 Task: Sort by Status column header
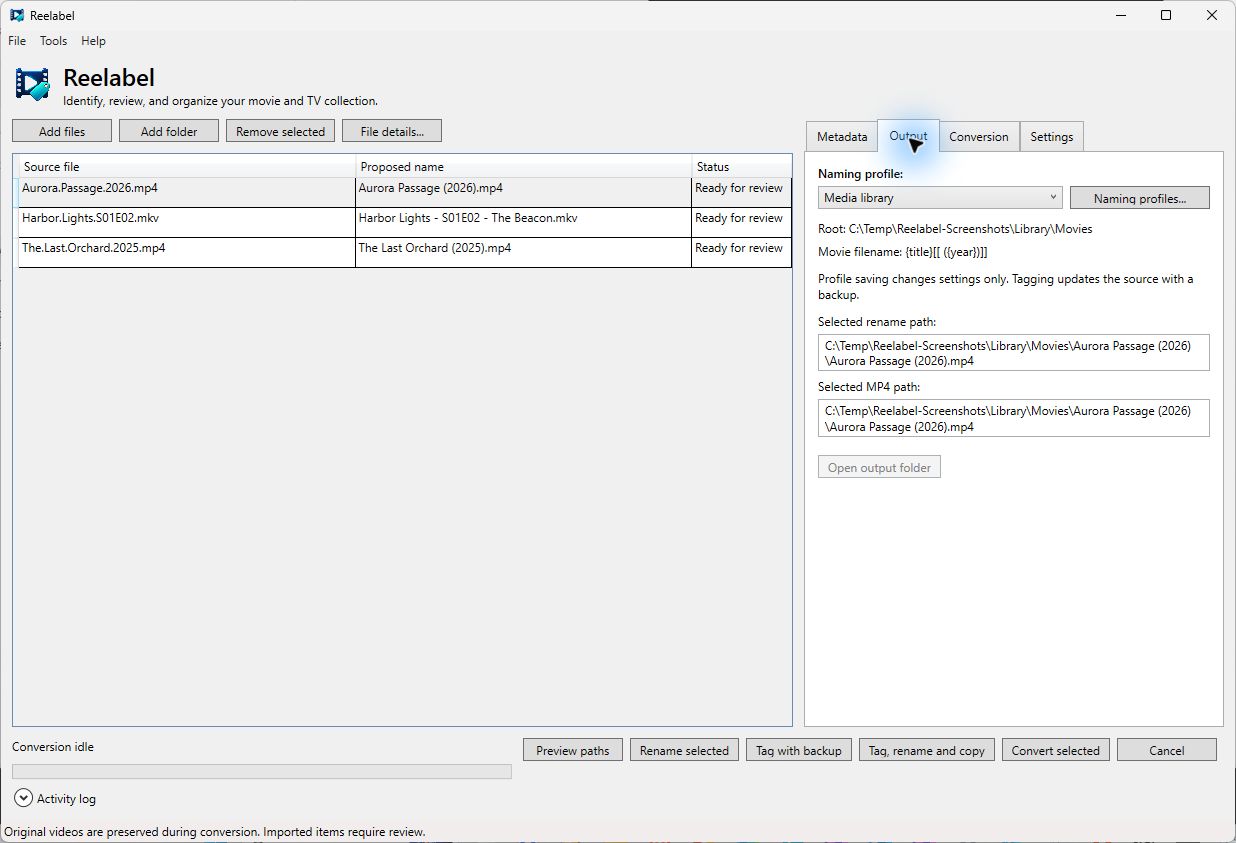click(741, 167)
